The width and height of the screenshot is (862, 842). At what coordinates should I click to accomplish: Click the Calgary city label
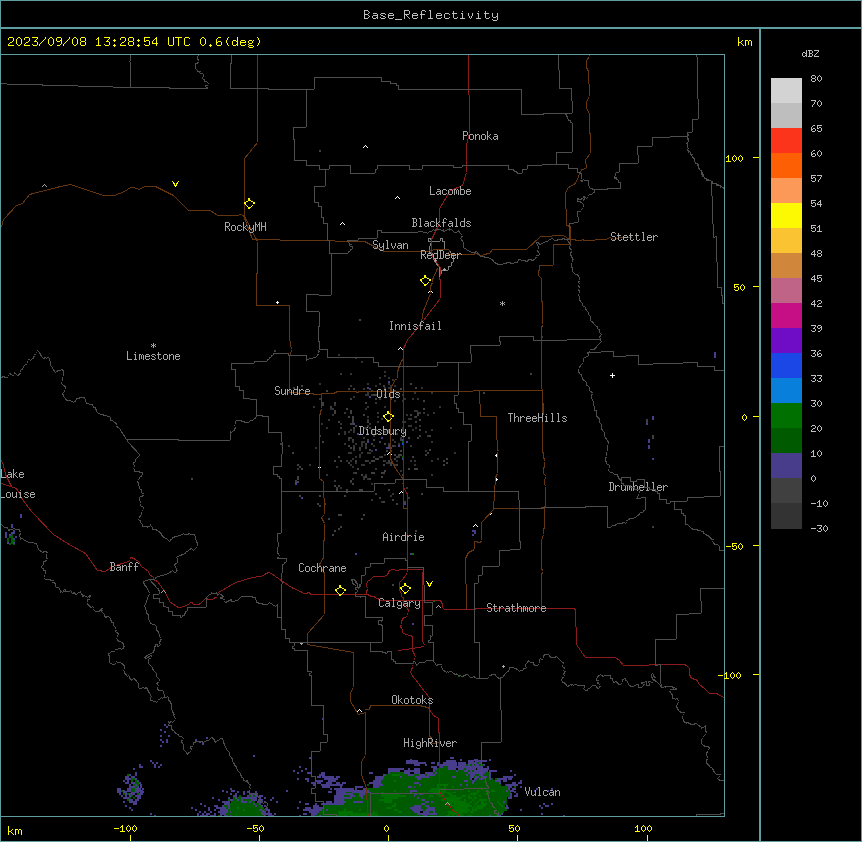pyautogui.click(x=399, y=603)
